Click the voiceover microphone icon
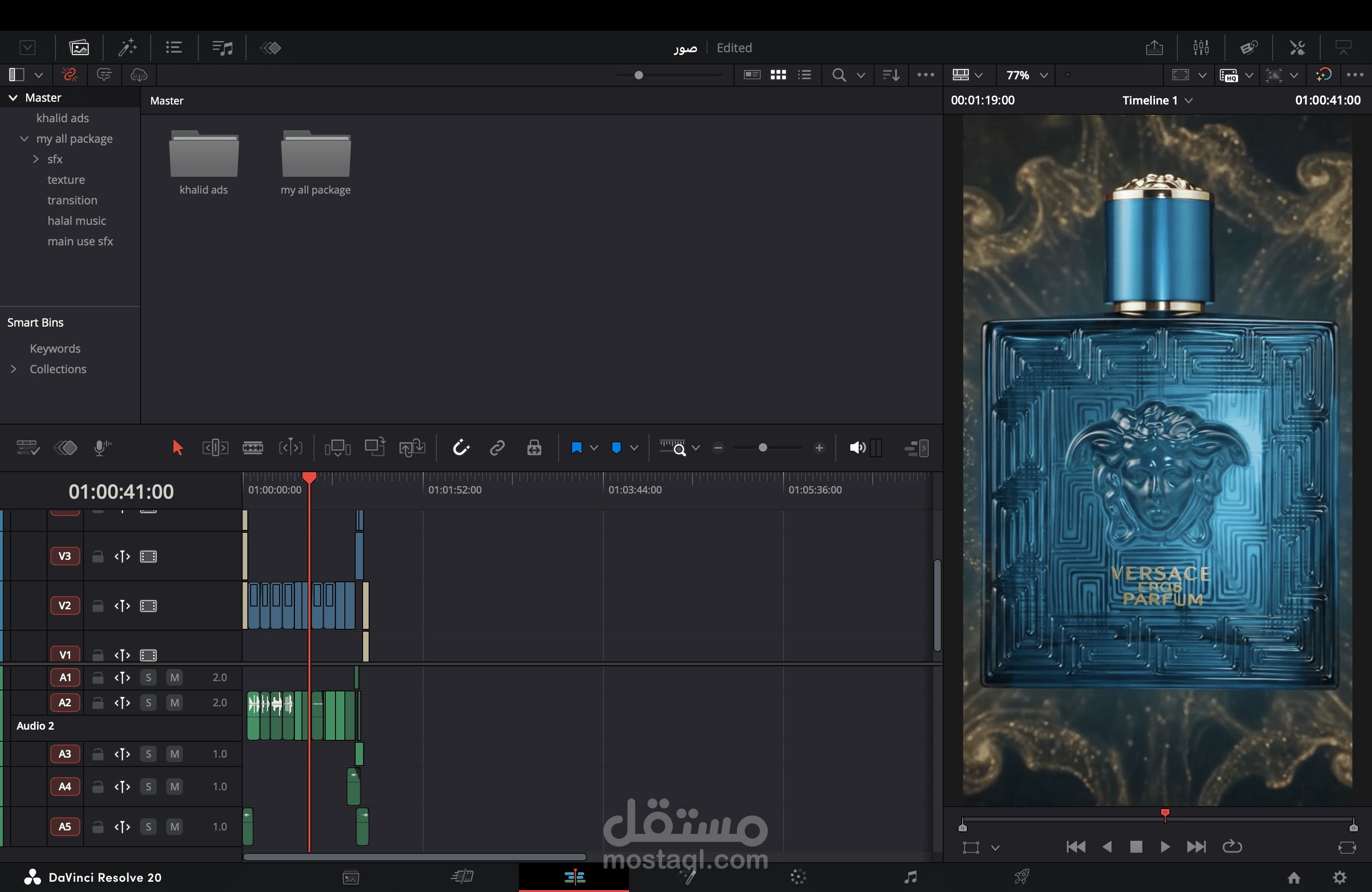The height and width of the screenshot is (892, 1372). (102, 448)
